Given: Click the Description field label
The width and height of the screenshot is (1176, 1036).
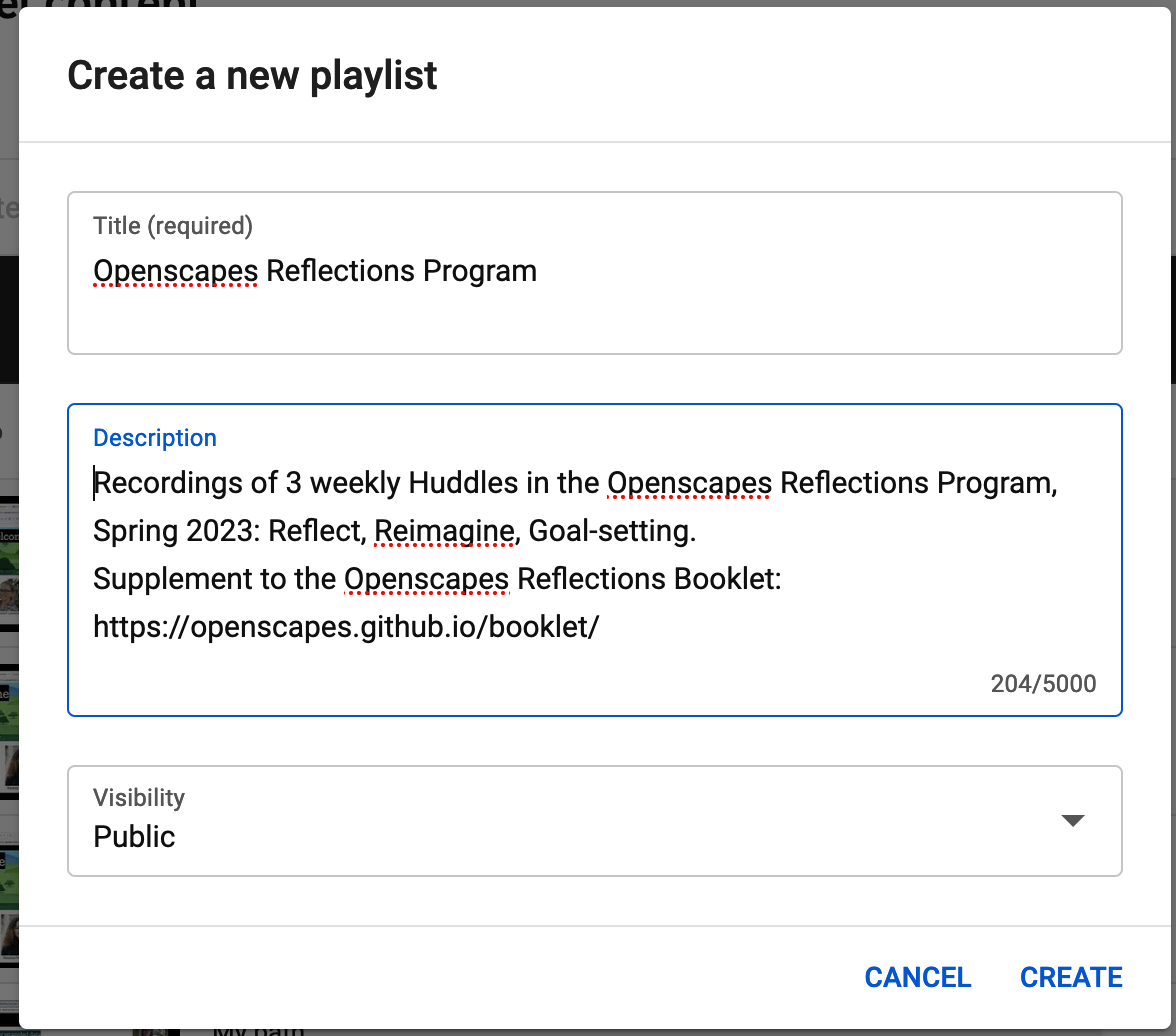Looking at the screenshot, I should 154,438.
